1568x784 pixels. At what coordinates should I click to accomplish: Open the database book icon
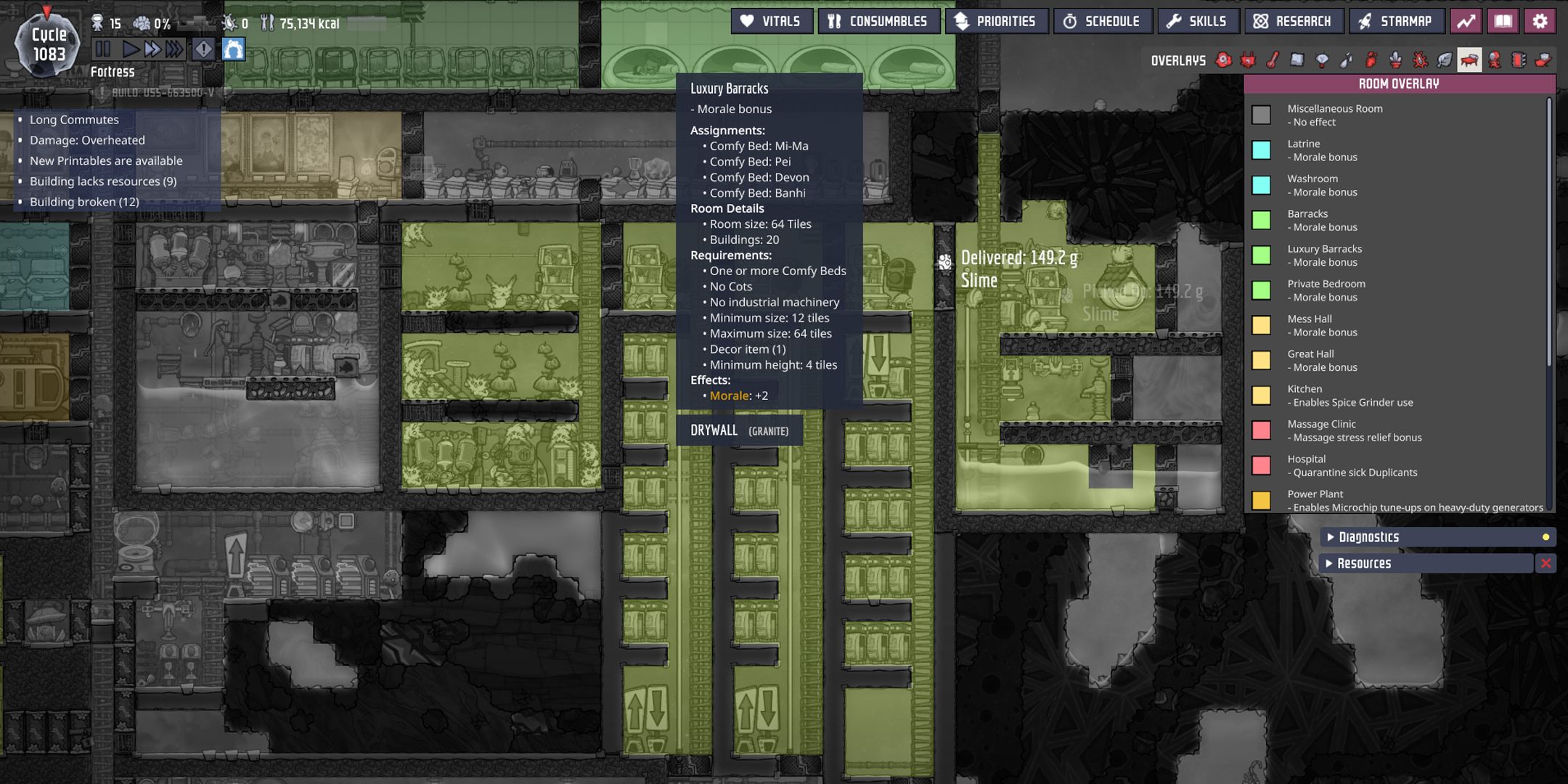coord(1503,21)
